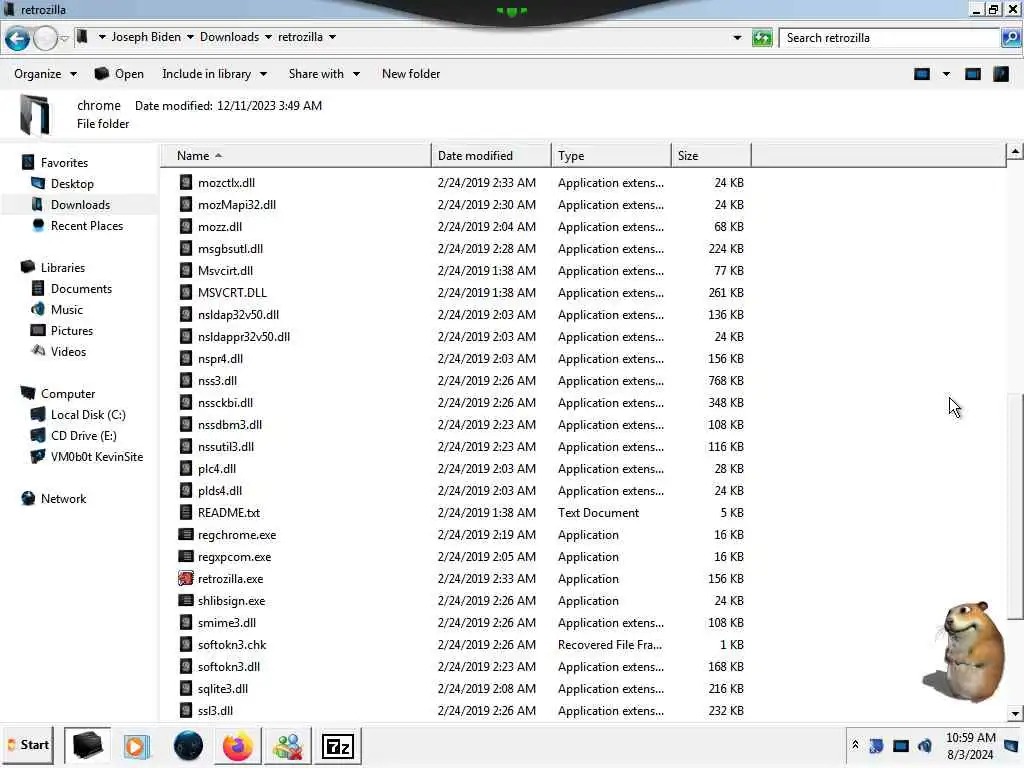The height and width of the screenshot is (768, 1024).
Task: Open the recent pages dropdown arrow
Action: click(64, 39)
